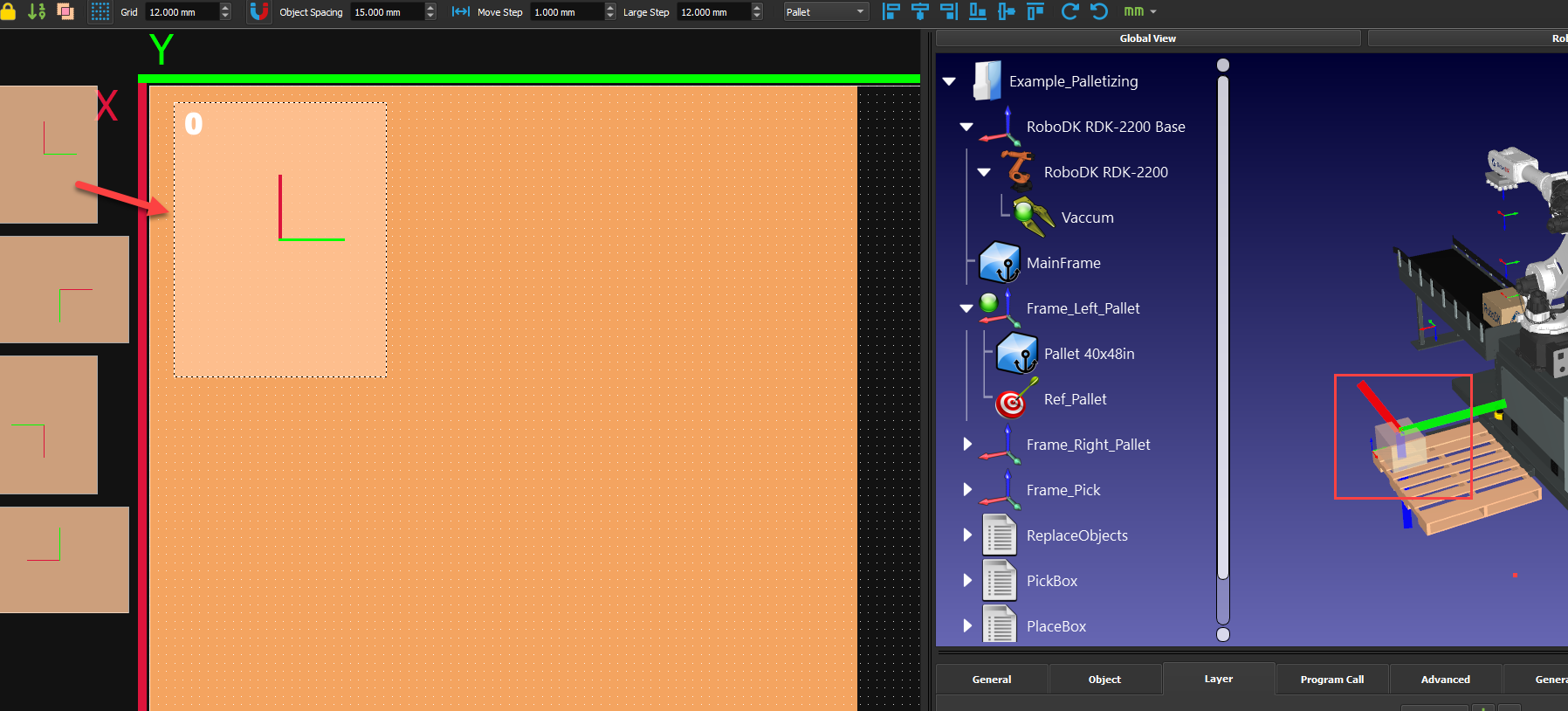Viewport: 1568px width, 711px height.
Task: Click the sort order arrows icon
Action: tap(37, 12)
